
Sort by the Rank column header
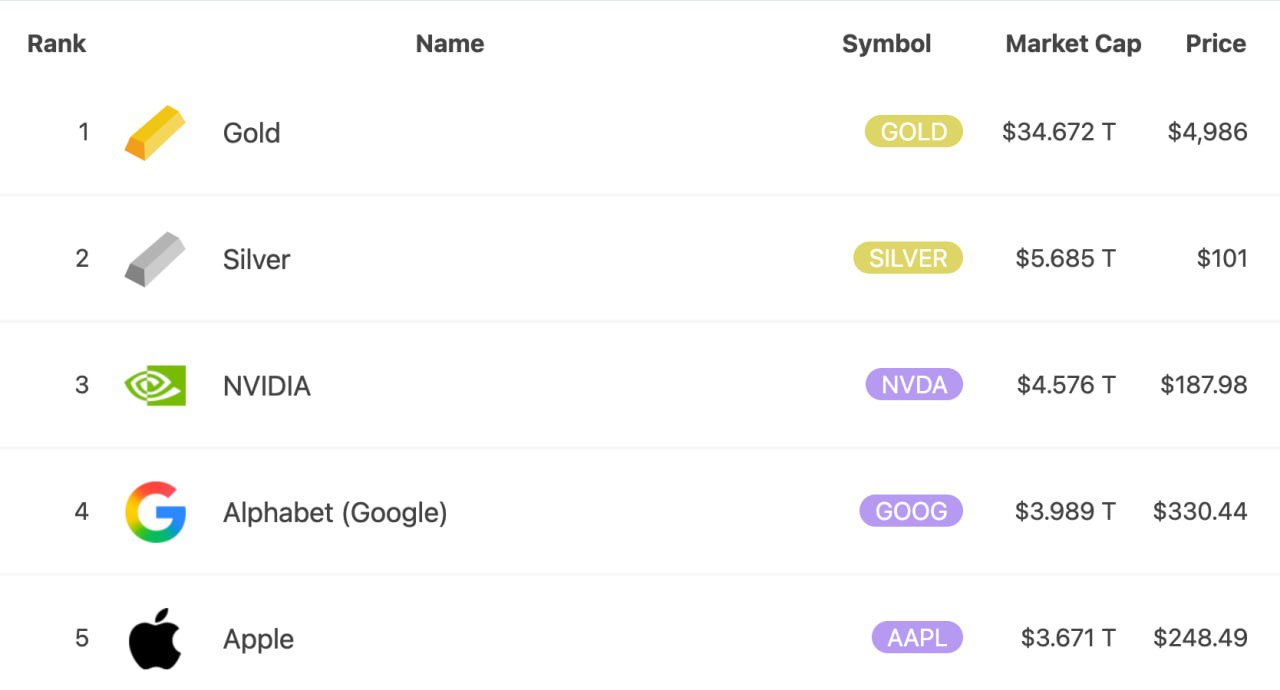point(56,44)
